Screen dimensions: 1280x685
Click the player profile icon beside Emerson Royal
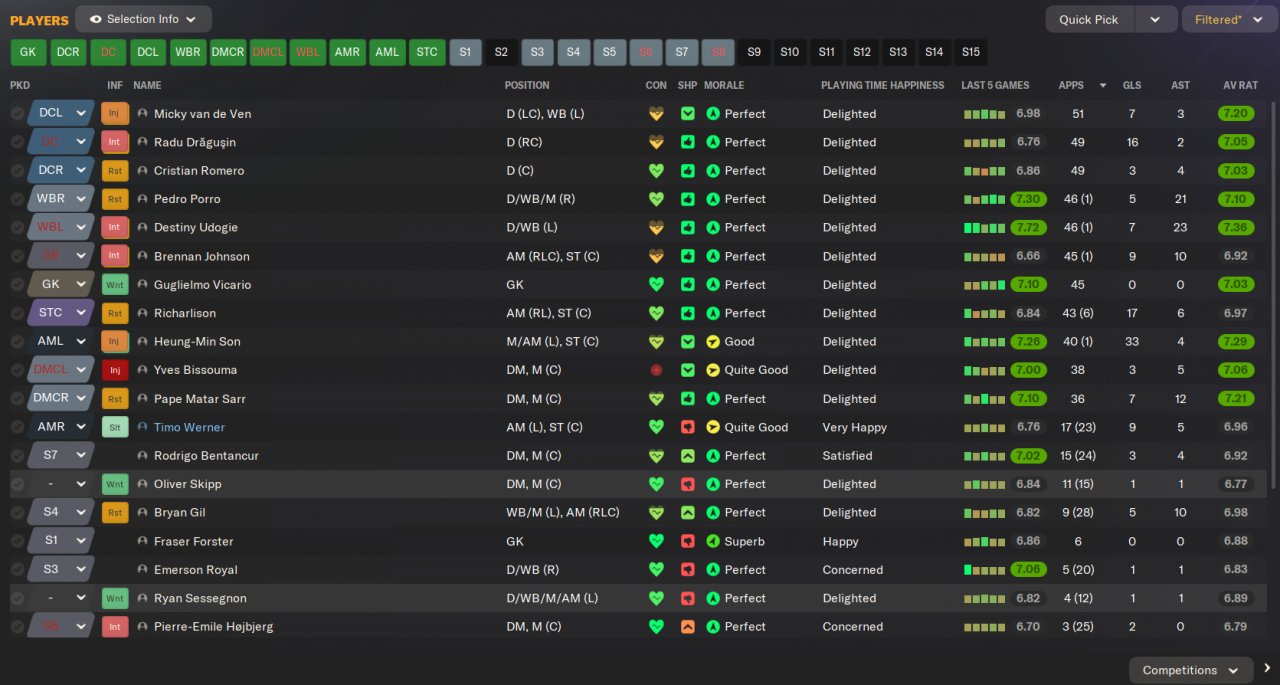pyautogui.click(x=142, y=570)
